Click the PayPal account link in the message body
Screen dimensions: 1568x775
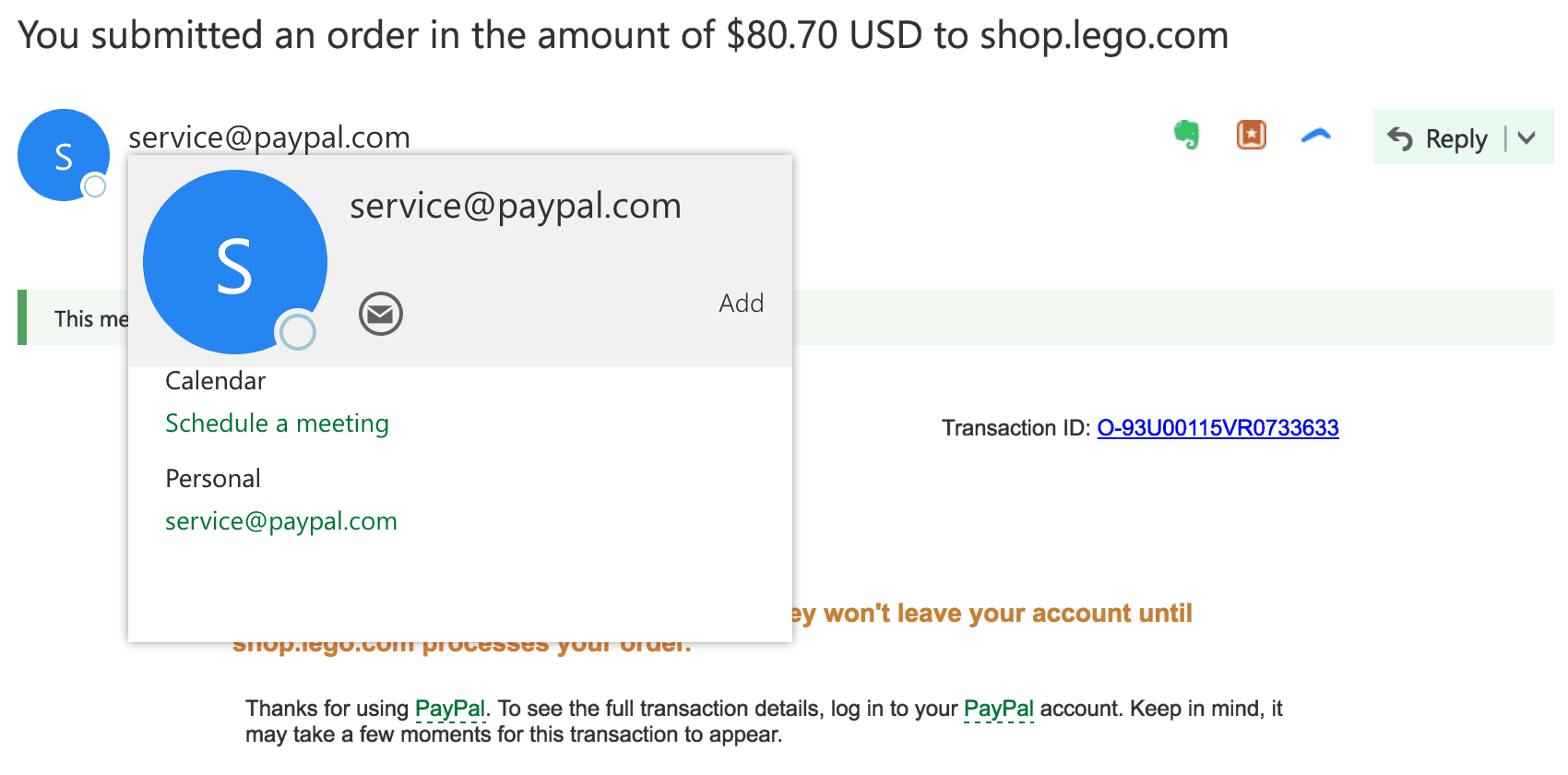click(x=999, y=709)
